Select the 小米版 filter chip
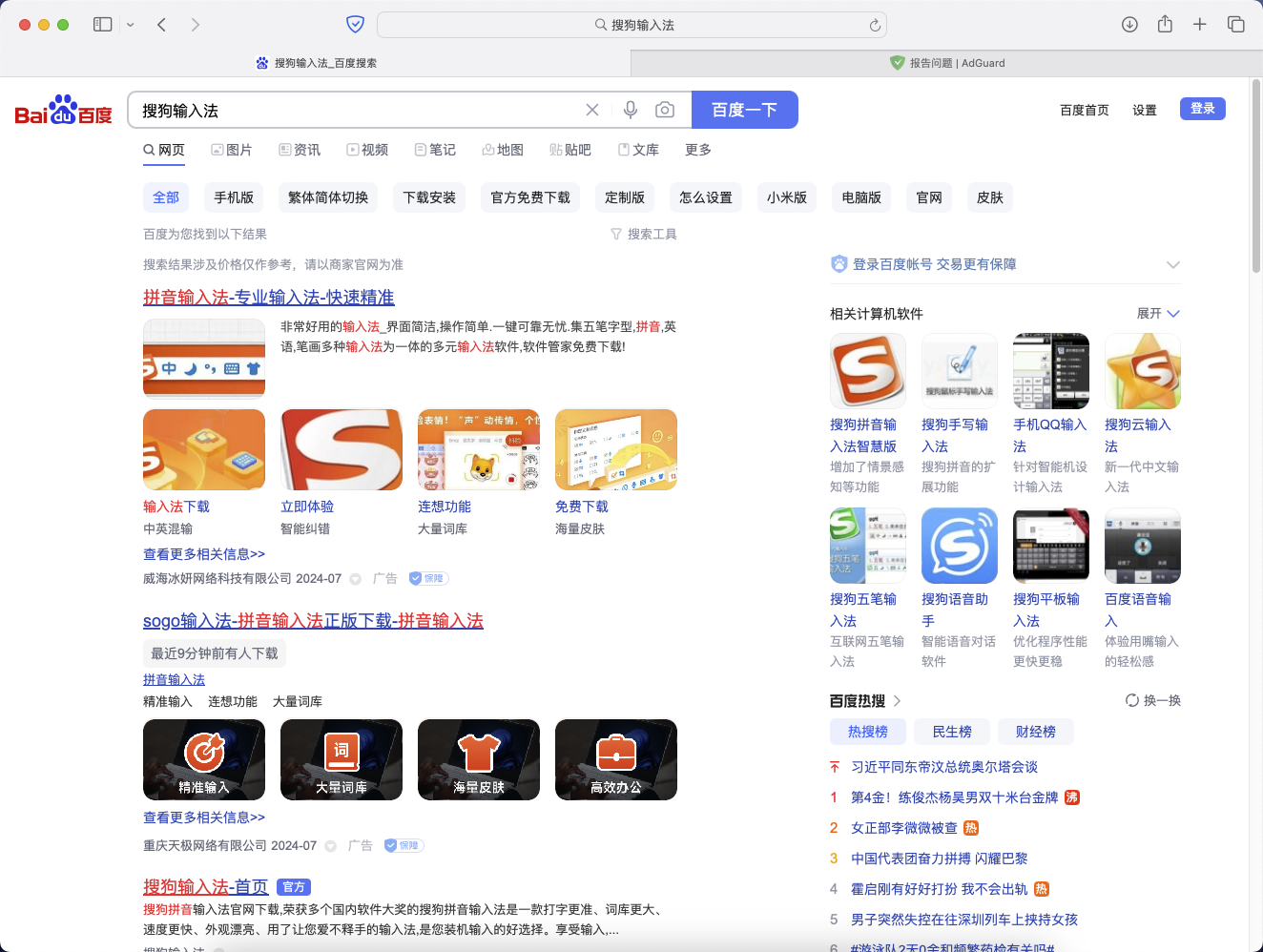This screenshot has width=1263, height=952. pos(787,197)
